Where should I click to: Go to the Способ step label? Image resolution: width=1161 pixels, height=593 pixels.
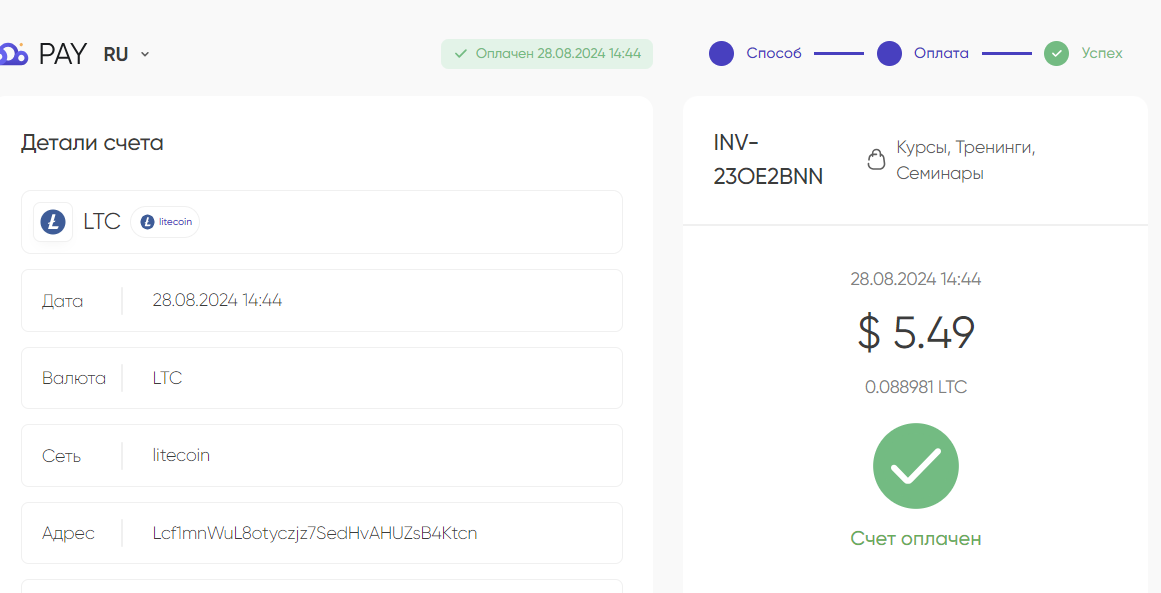[774, 53]
